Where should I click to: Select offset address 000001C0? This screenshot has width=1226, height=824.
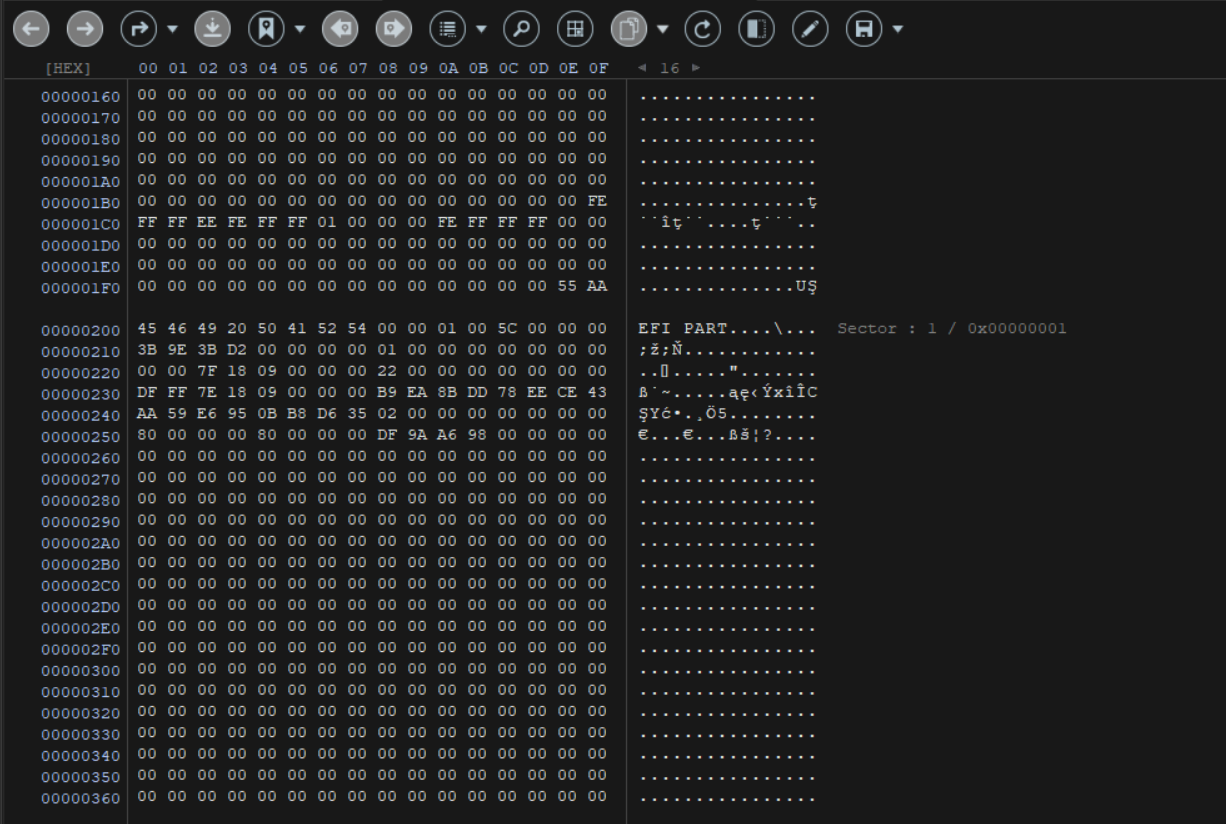coord(80,224)
